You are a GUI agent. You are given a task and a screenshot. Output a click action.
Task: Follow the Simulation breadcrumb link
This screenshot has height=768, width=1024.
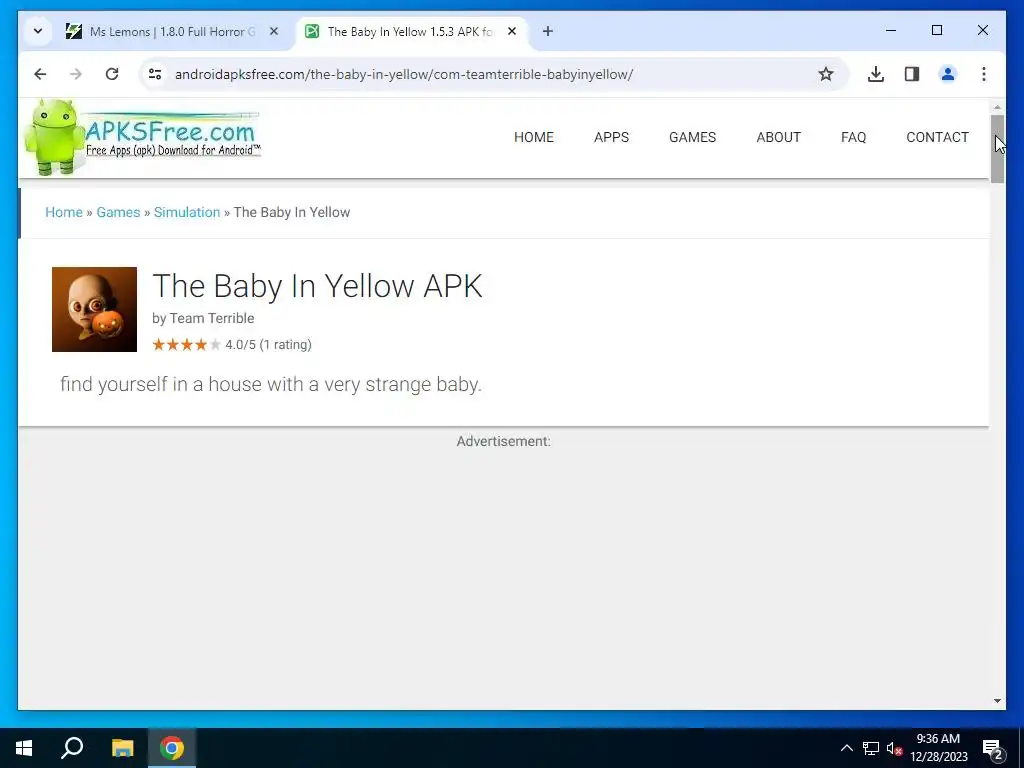tap(187, 212)
